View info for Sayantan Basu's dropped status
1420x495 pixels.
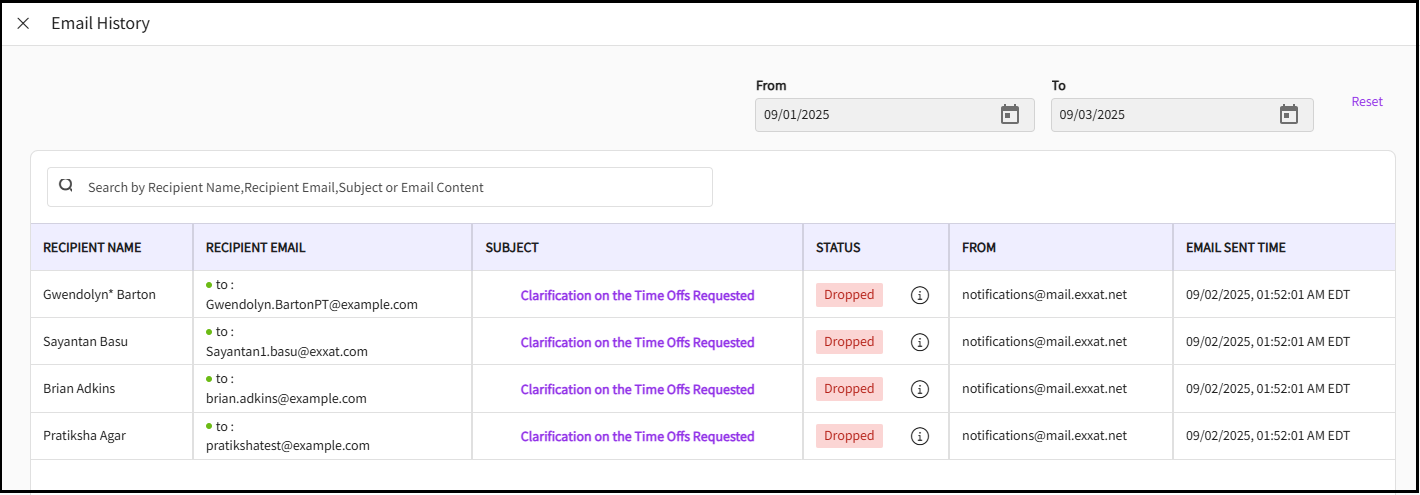(920, 342)
